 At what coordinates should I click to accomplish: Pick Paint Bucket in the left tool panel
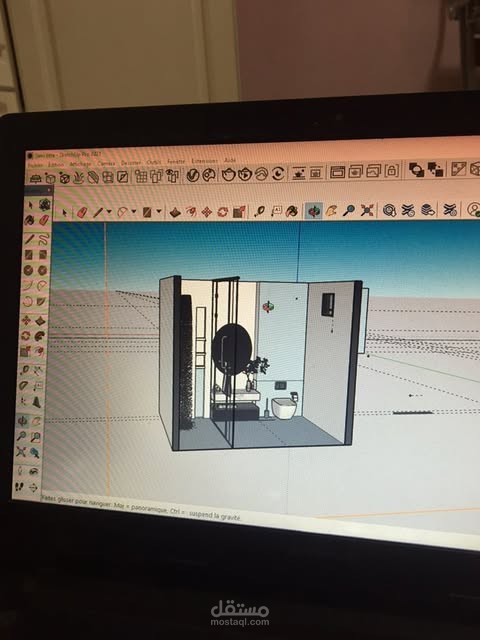[29, 221]
